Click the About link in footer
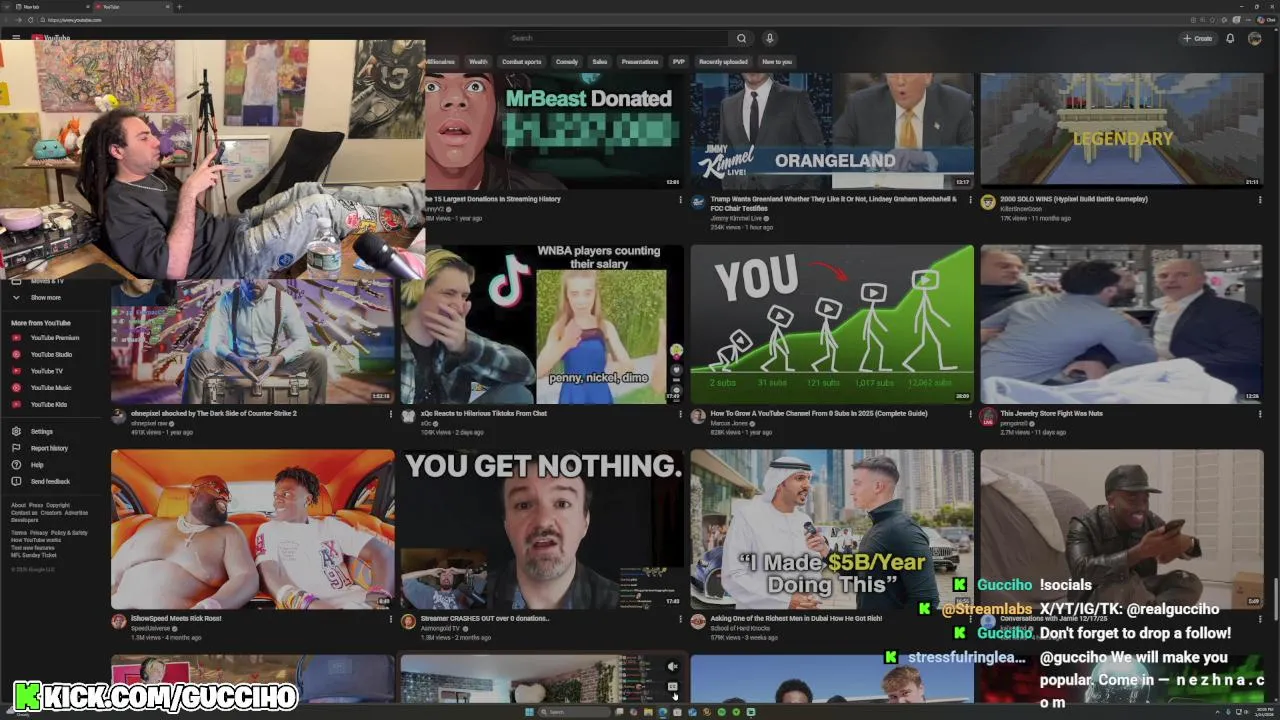This screenshot has width=1280, height=720. pyautogui.click(x=18, y=505)
